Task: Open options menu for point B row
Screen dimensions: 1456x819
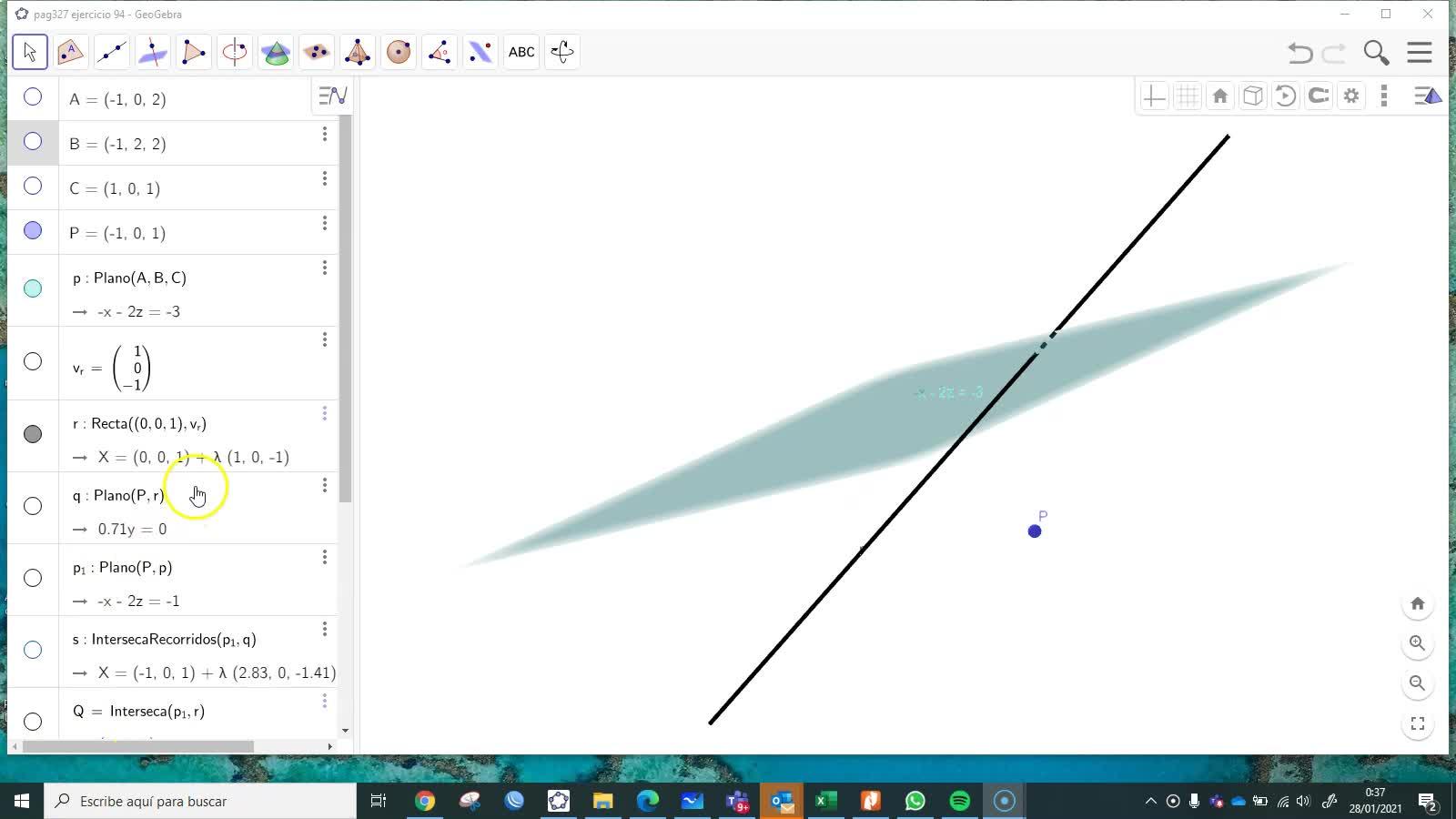Action: (324, 134)
